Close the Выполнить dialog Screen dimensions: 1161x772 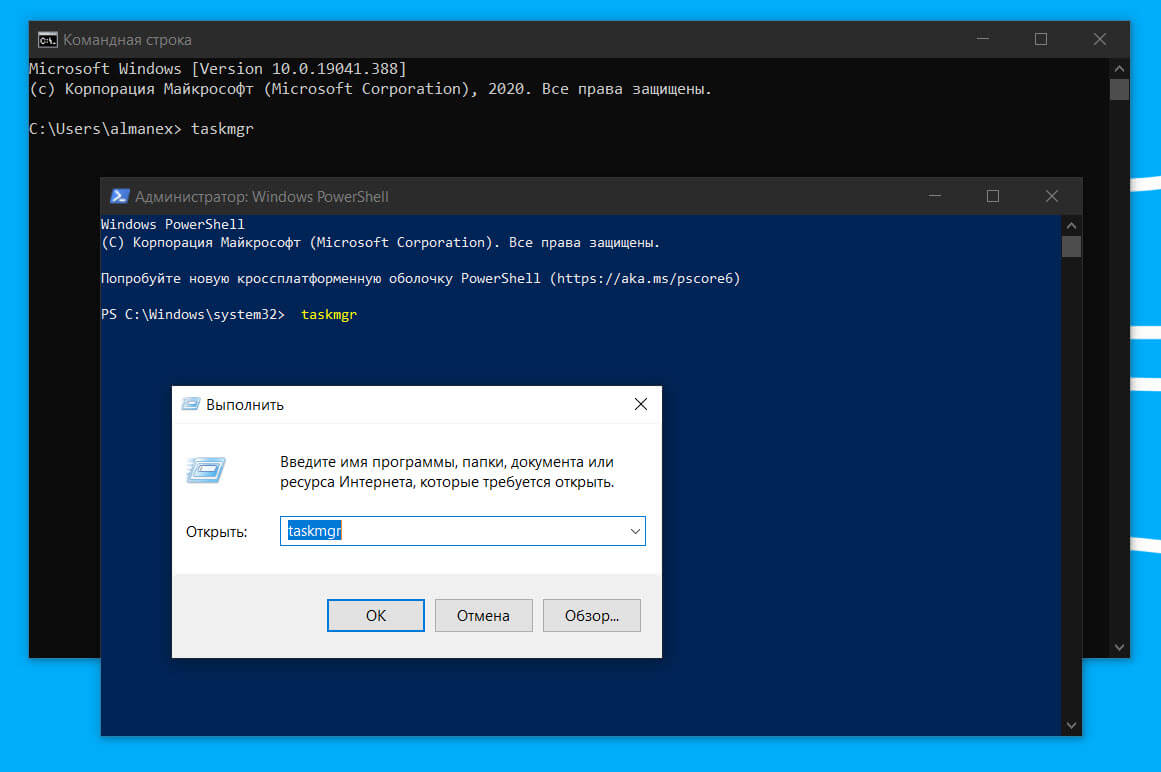click(x=641, y=405)
